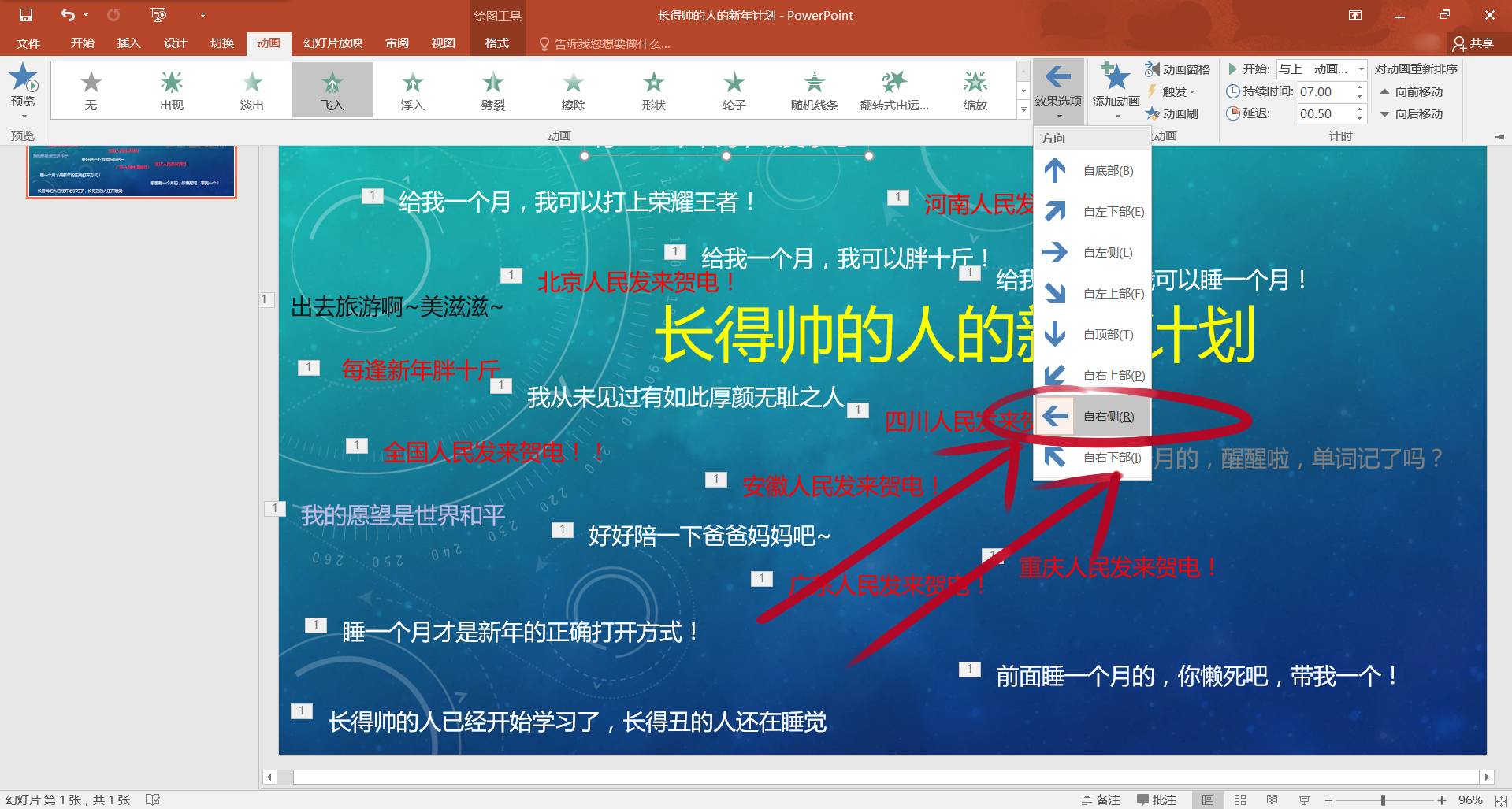This screenshot has width=1512, height=809.
Task: Select the 形状 animation effect
Action: [x=654, y=91]
